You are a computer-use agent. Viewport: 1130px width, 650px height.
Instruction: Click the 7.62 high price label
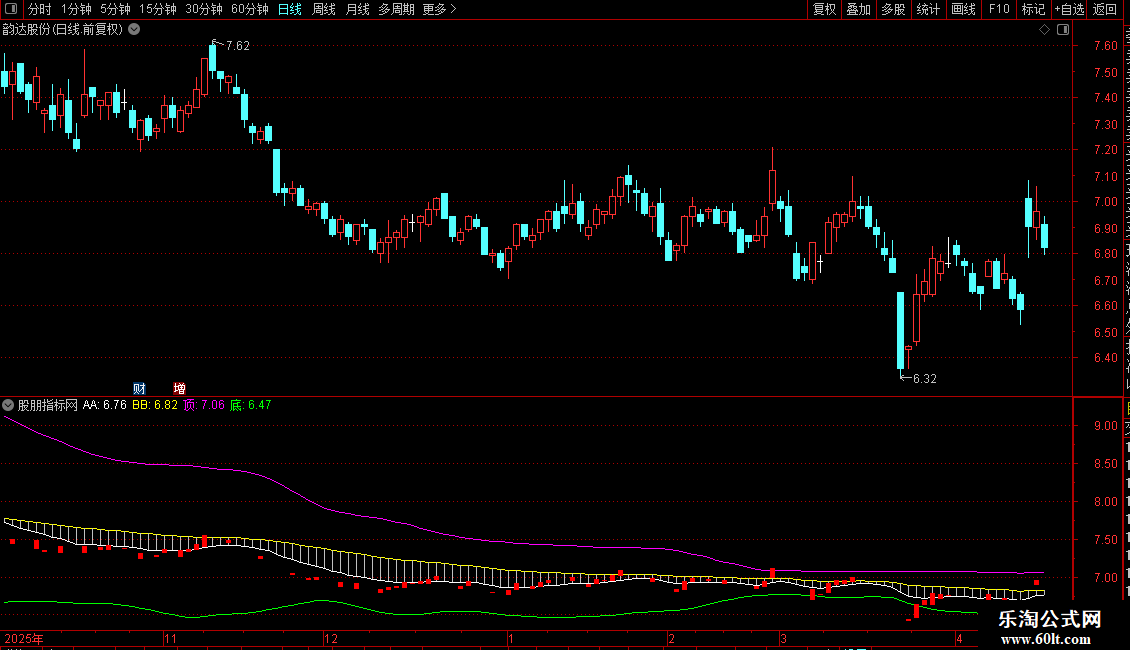pyautogui.click(x=237, y=46)
